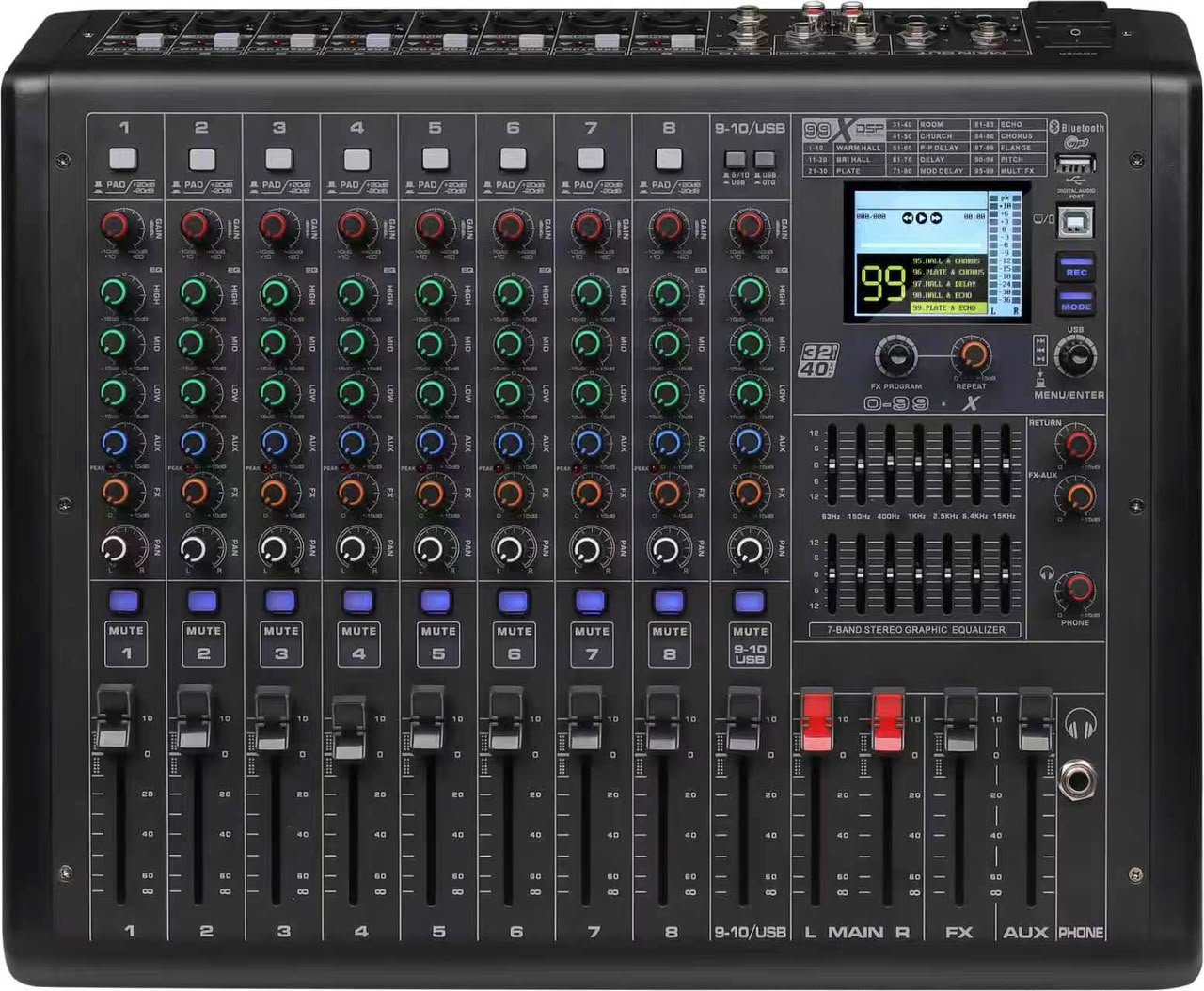Click the 9-10/USB volume fader
The image size is (1204, 991).
743,719
